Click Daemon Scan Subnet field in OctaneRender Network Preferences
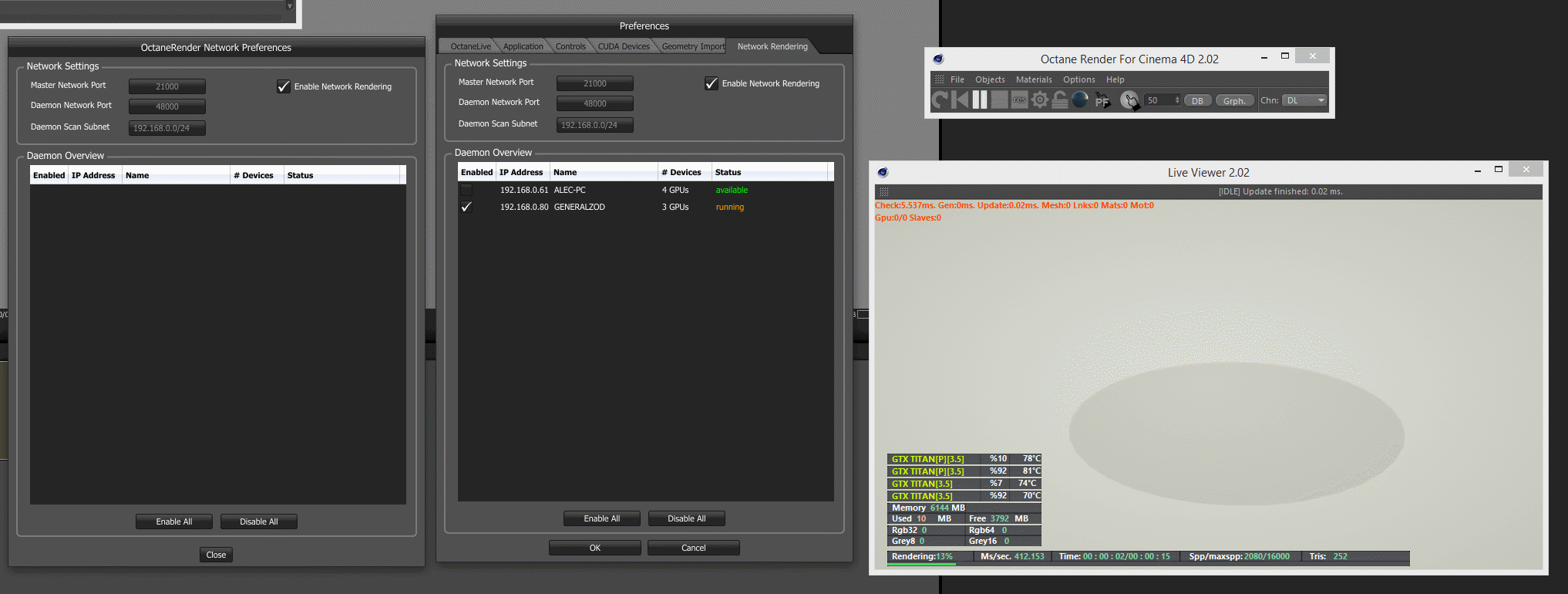The width and height of the screenshot is (1568, 594). (x=167, y=128)
